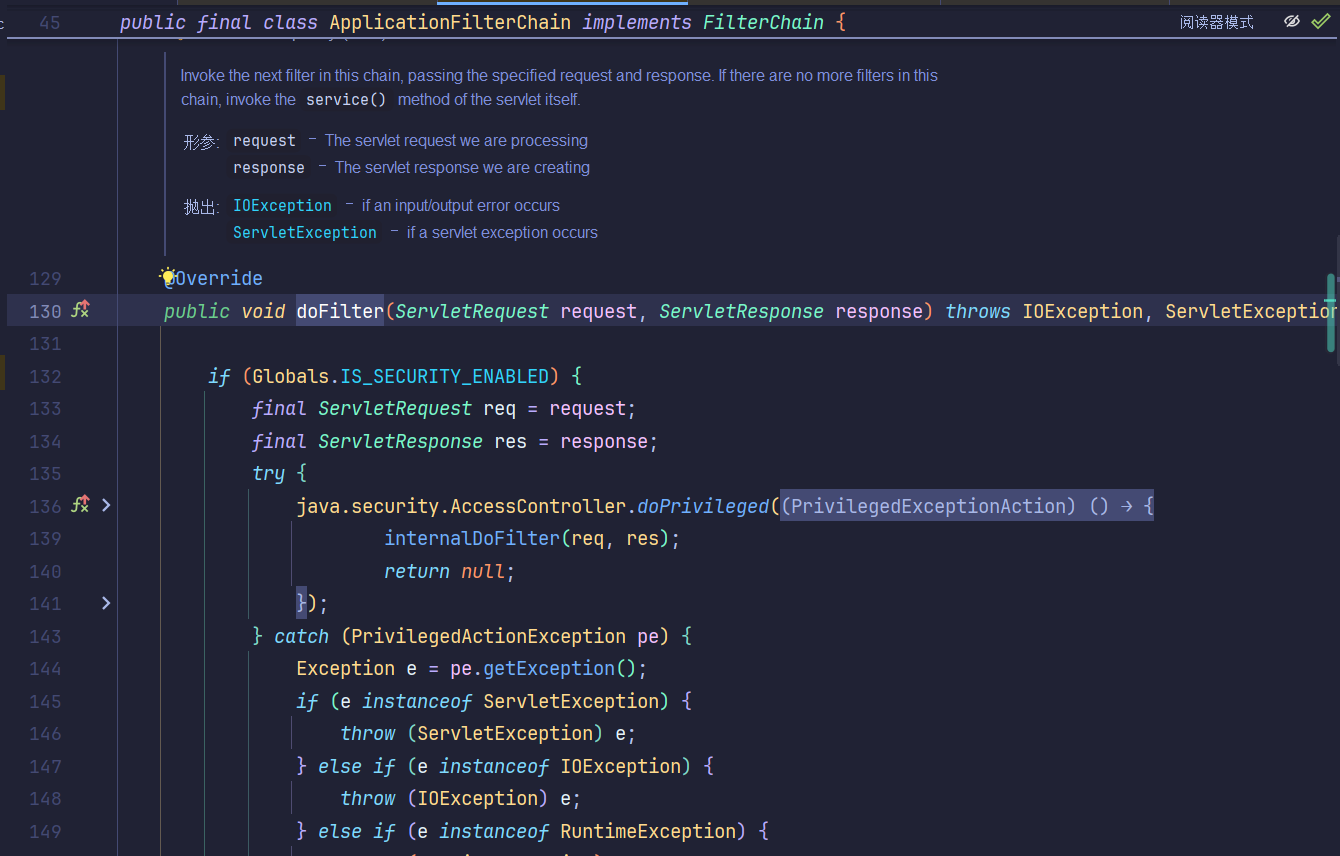Click FilterChain in the class declaration
Image resolution: width=1340 pixels, height=856 pixels.
click(763, 22)
